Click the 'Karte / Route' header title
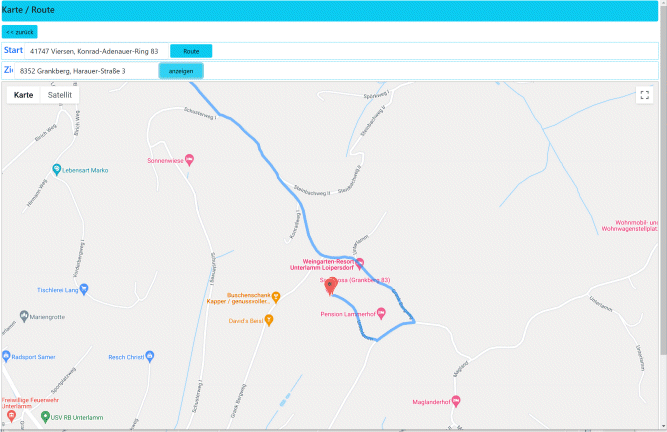 click(28, 10)
